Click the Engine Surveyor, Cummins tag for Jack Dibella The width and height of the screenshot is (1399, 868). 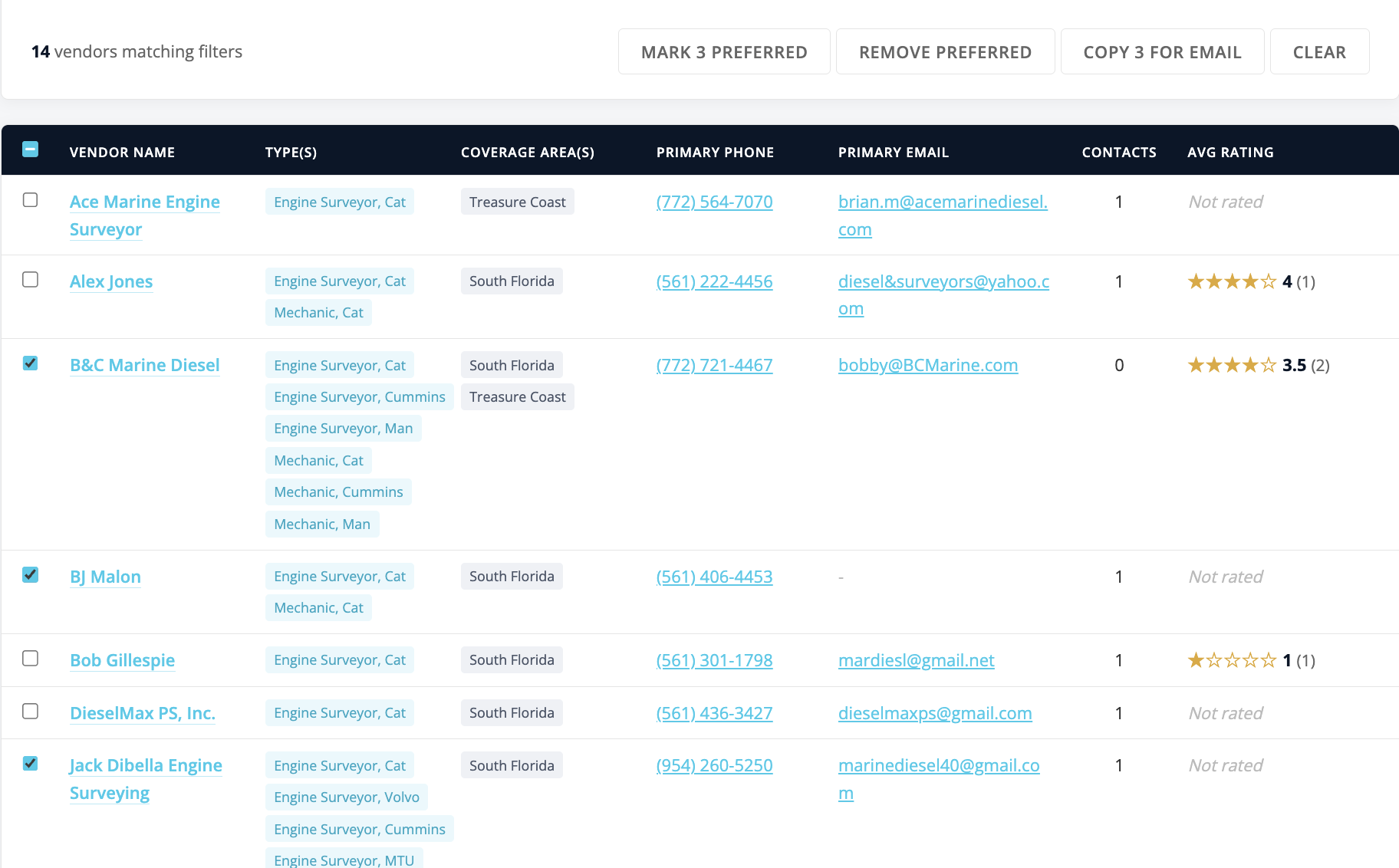click(360, 829)
